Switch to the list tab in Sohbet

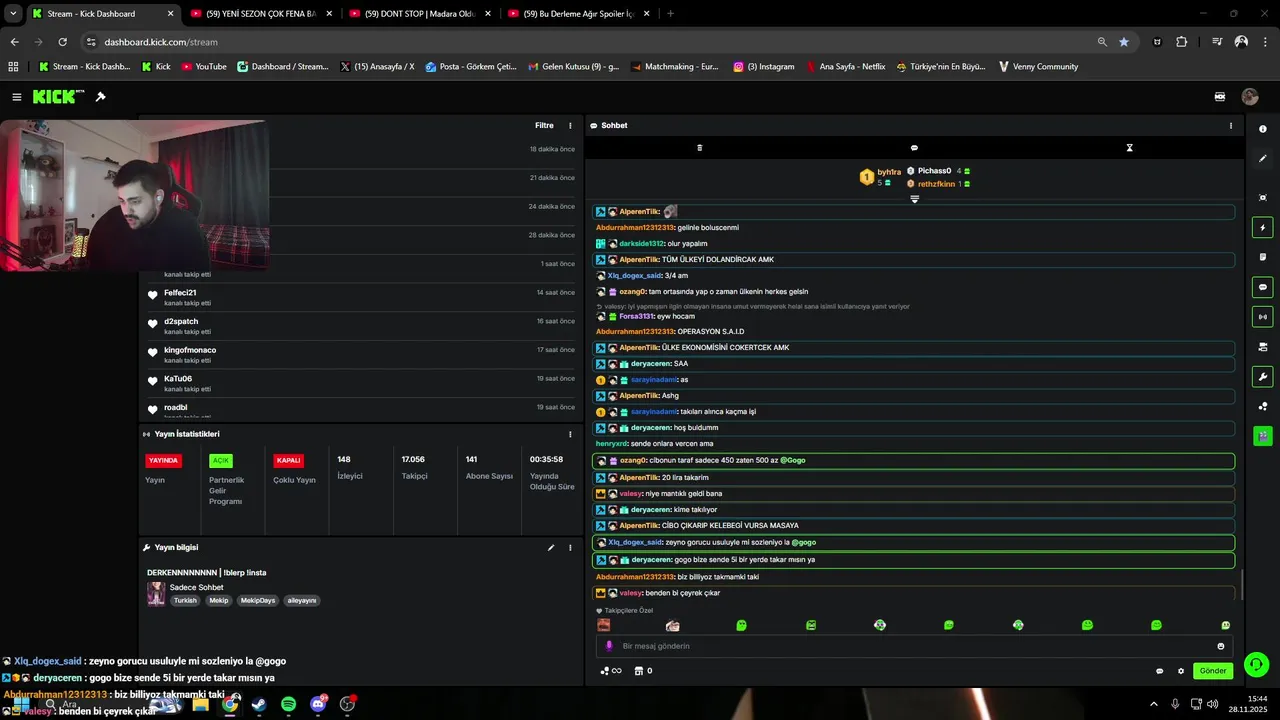pyautogui.click(x=699, y=148)
